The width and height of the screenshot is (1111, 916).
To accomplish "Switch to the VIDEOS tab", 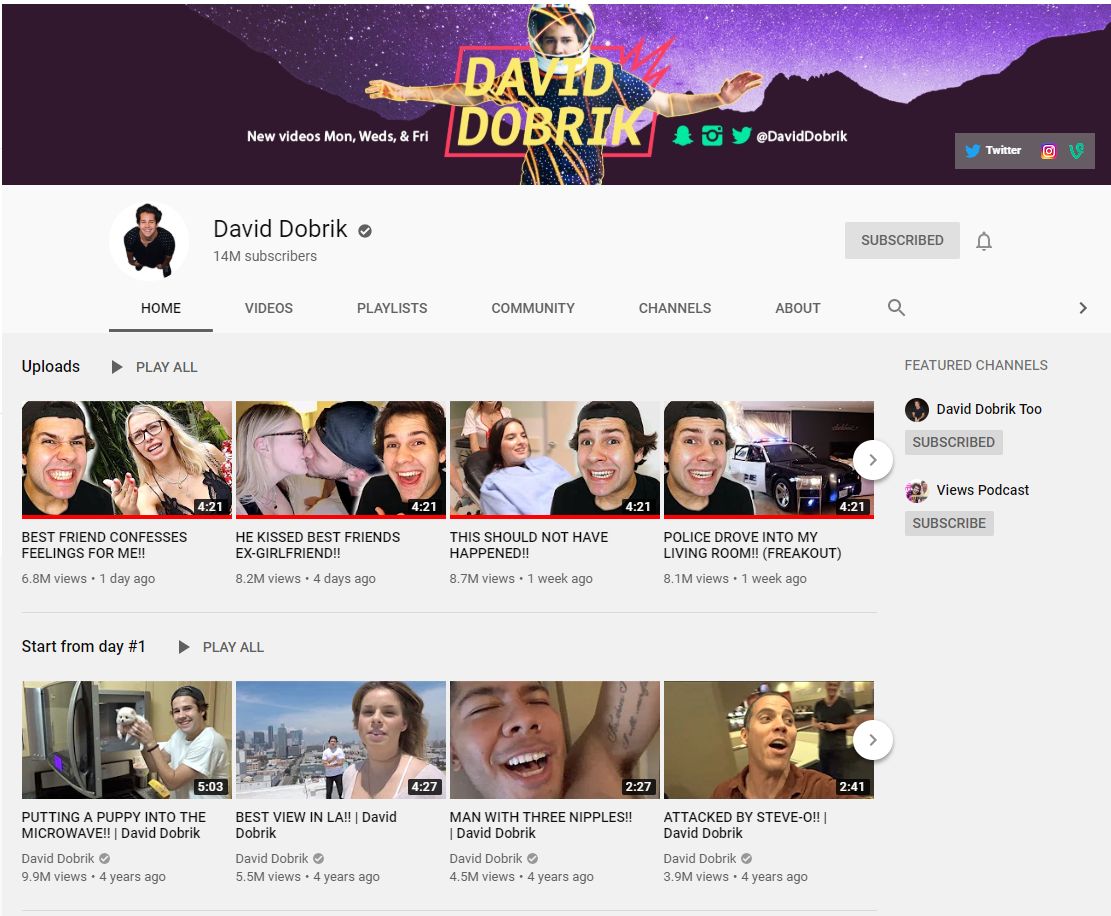I will pos(269,308).
